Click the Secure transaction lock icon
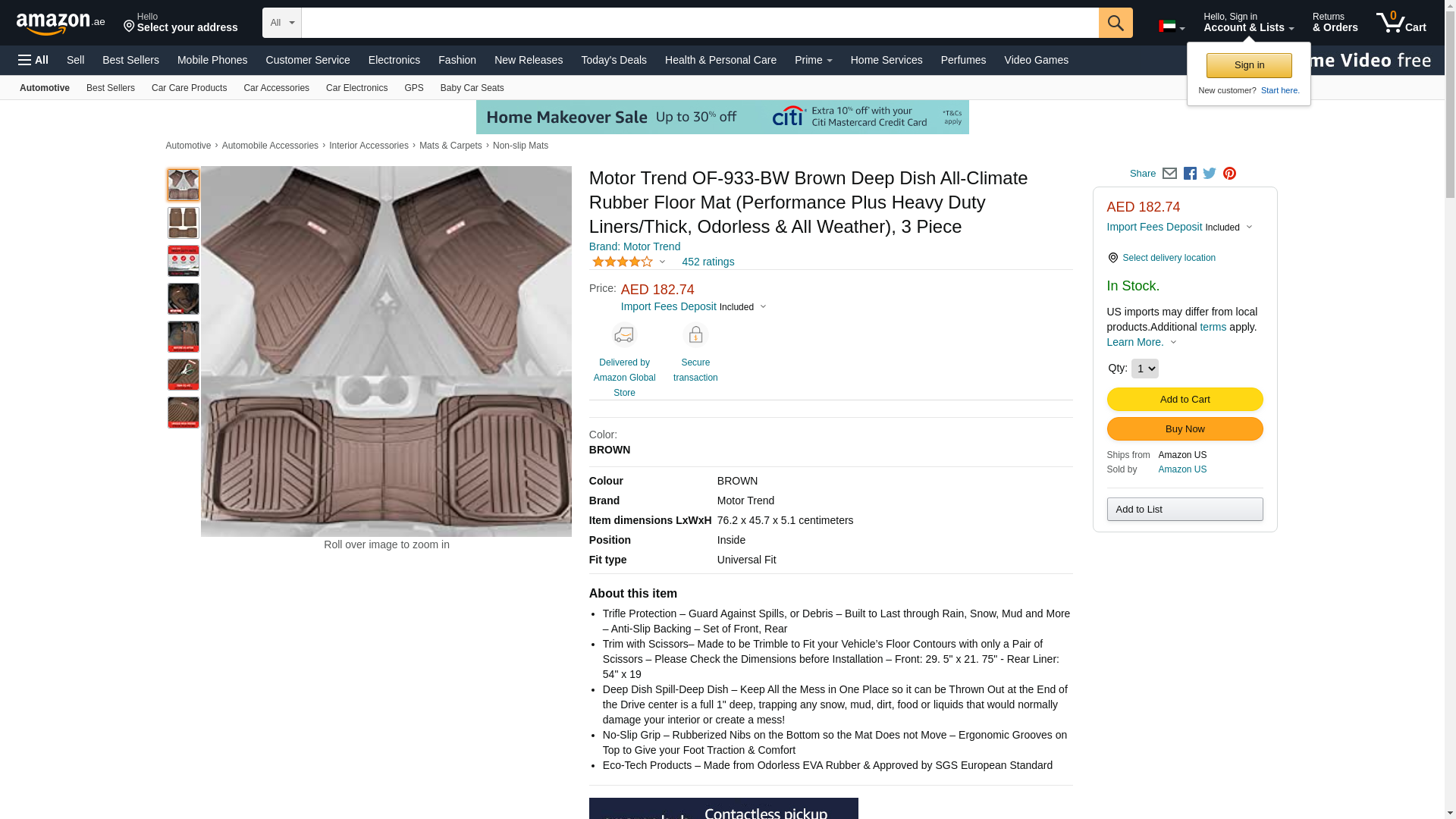The height and width of the screenshot is (819, 1456). (695, 335)
